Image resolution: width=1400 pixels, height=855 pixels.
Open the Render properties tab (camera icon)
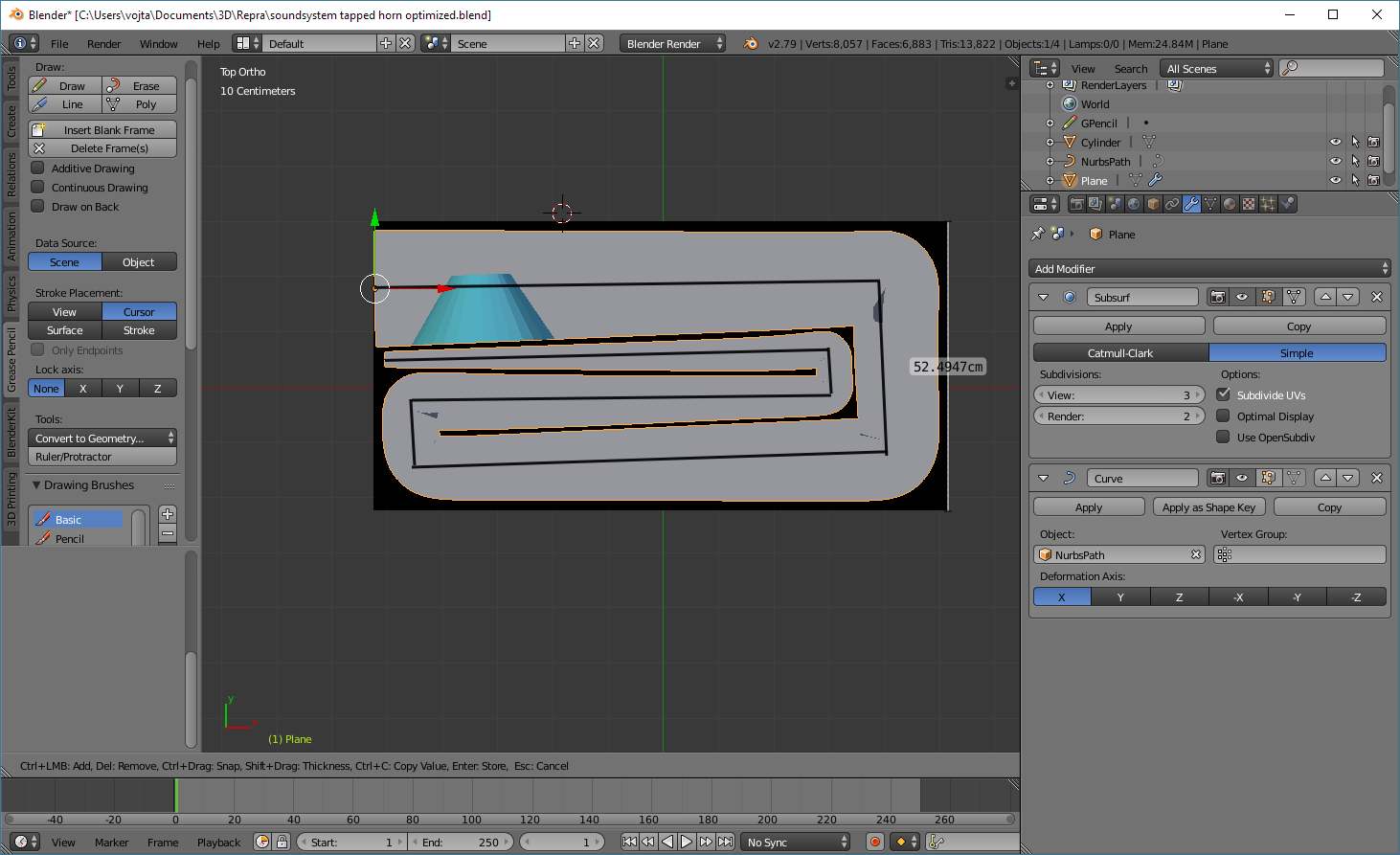pyautogui.click(x=1076, y=204)
